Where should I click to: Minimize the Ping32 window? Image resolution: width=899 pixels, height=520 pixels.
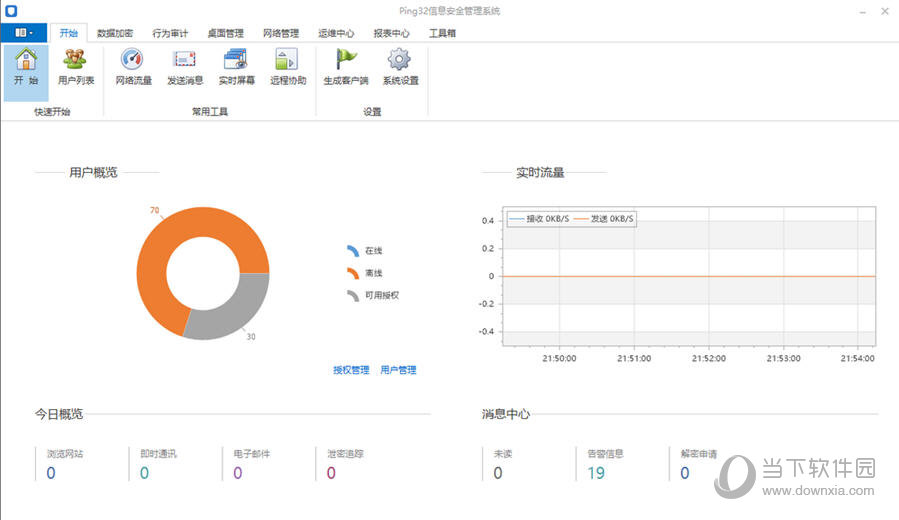point(863,11)
